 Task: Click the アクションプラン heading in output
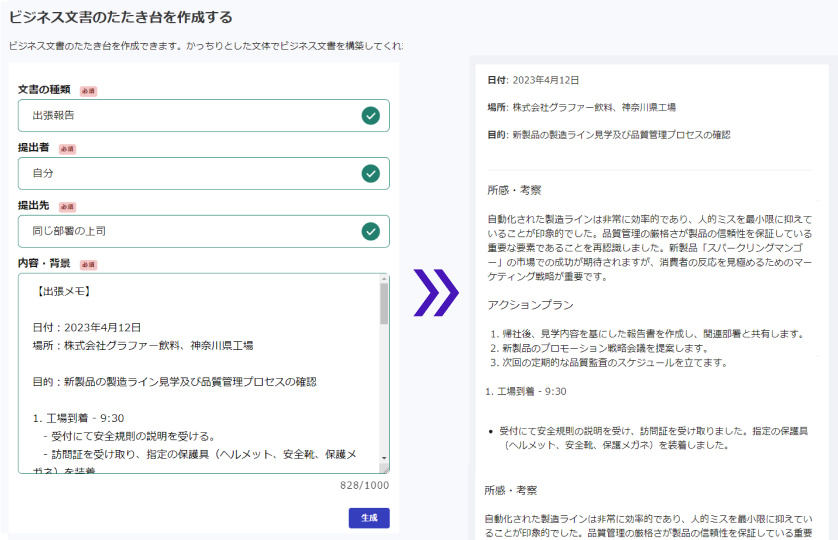pyautogui.click(x=530, y=305)
